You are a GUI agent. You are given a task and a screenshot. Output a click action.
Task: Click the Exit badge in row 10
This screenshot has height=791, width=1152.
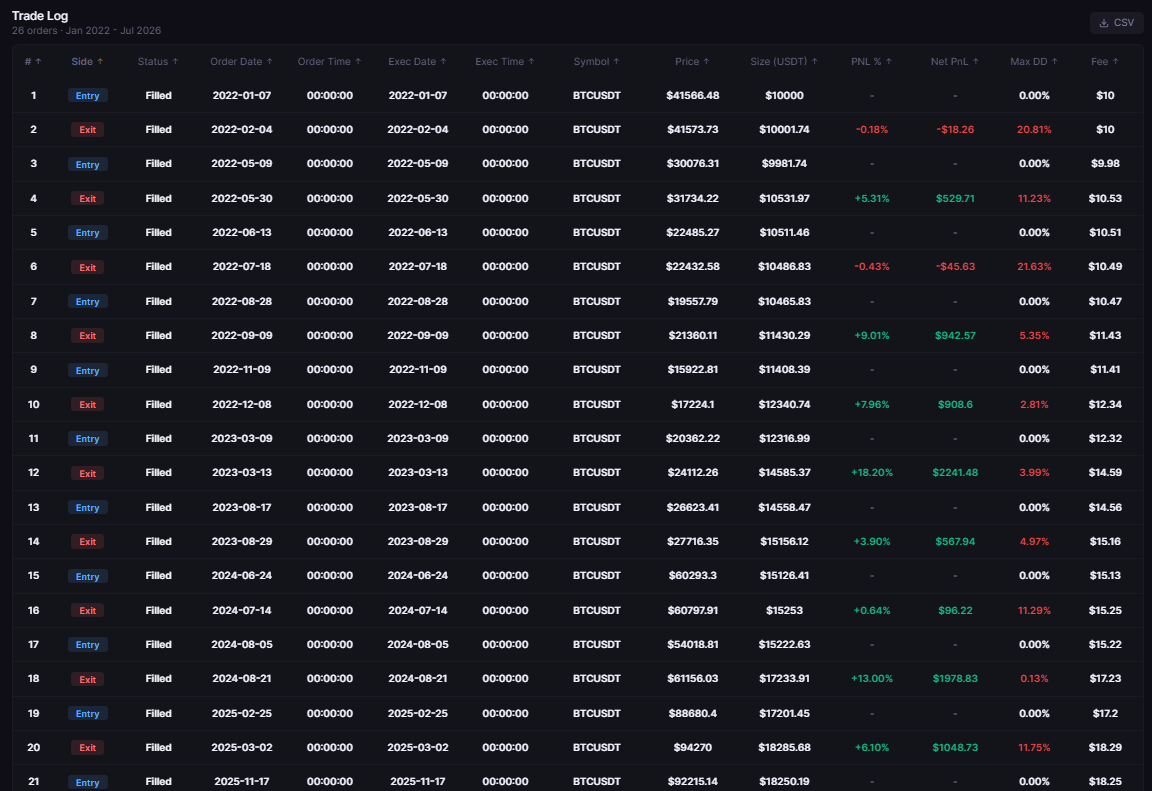tap(87, 405)
